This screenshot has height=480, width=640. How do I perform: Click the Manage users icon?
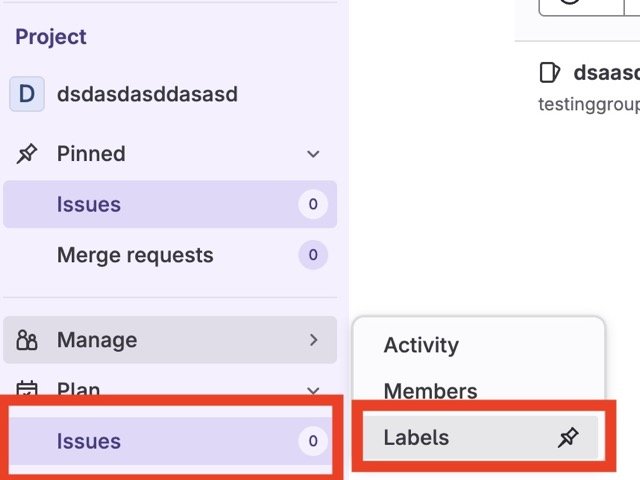coord(27,341)
